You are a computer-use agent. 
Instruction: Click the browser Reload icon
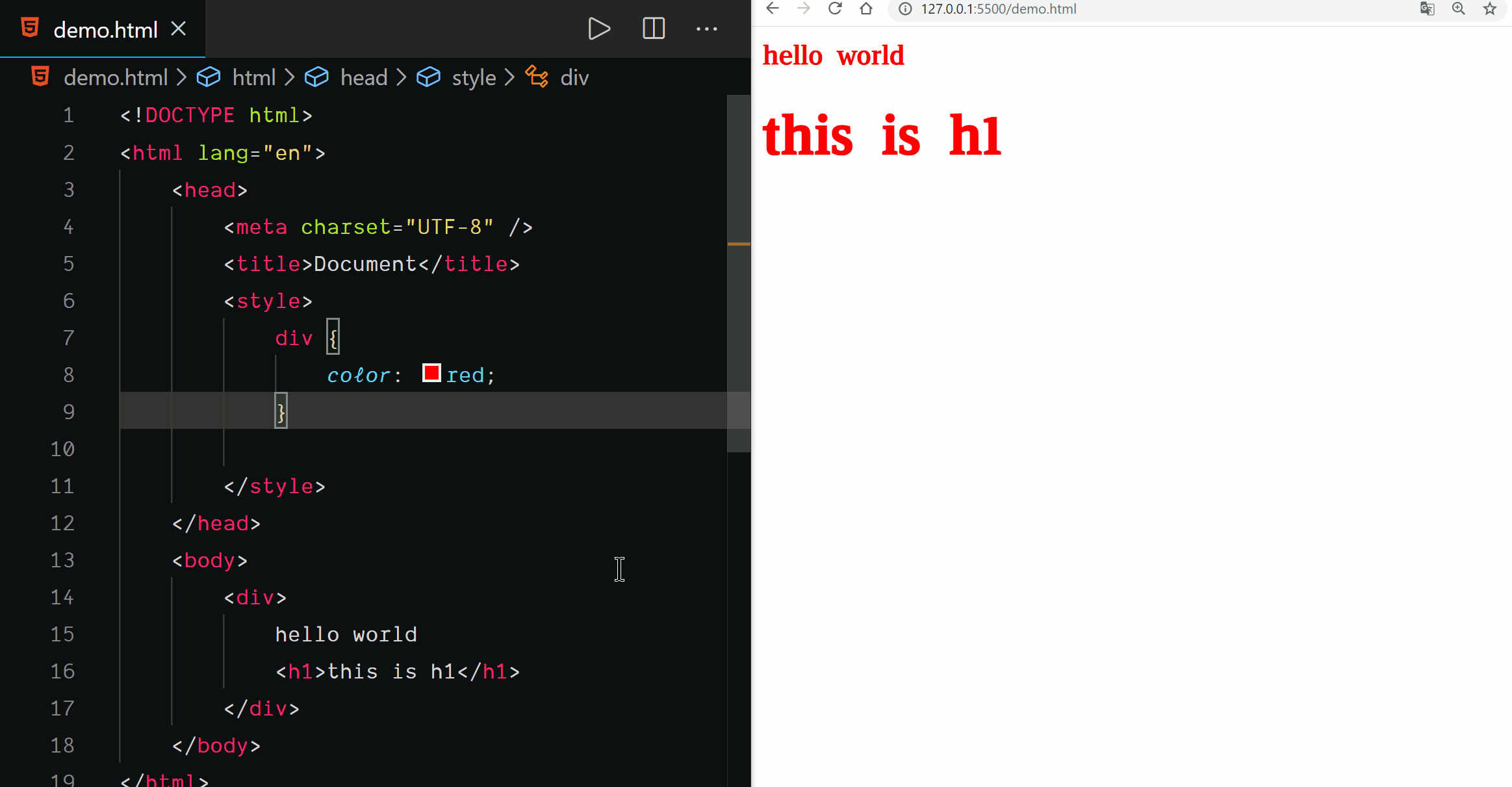(x=835, y=8)
